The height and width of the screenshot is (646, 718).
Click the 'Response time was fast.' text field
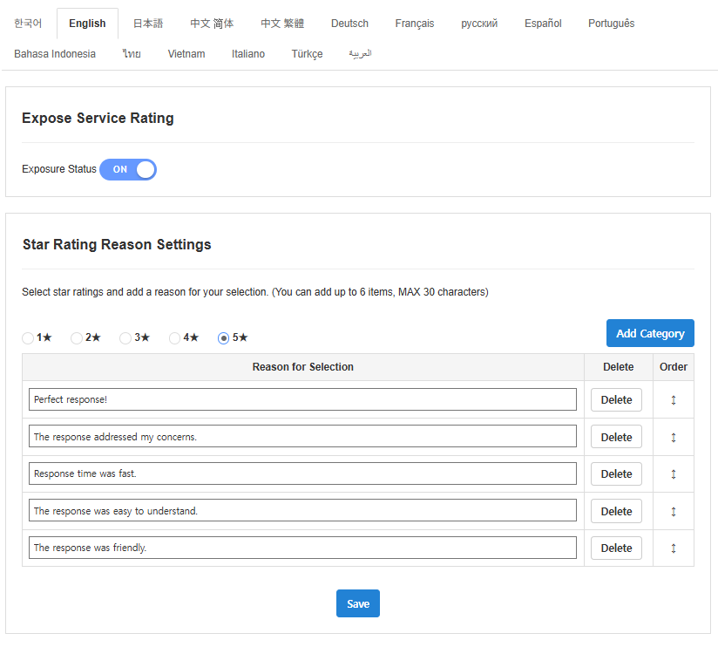coord(302,474)
